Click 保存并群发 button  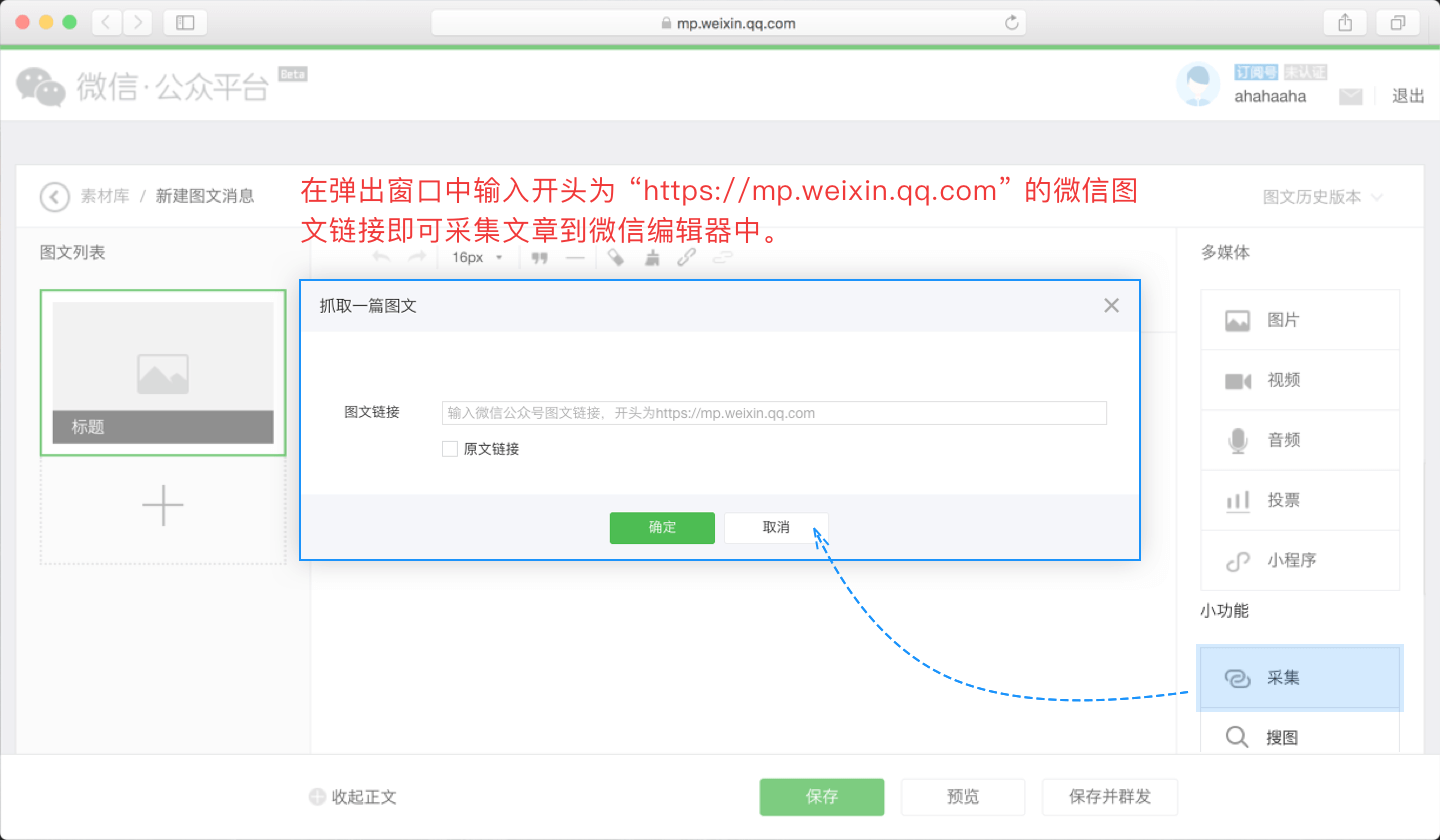tap(1110, 797)
